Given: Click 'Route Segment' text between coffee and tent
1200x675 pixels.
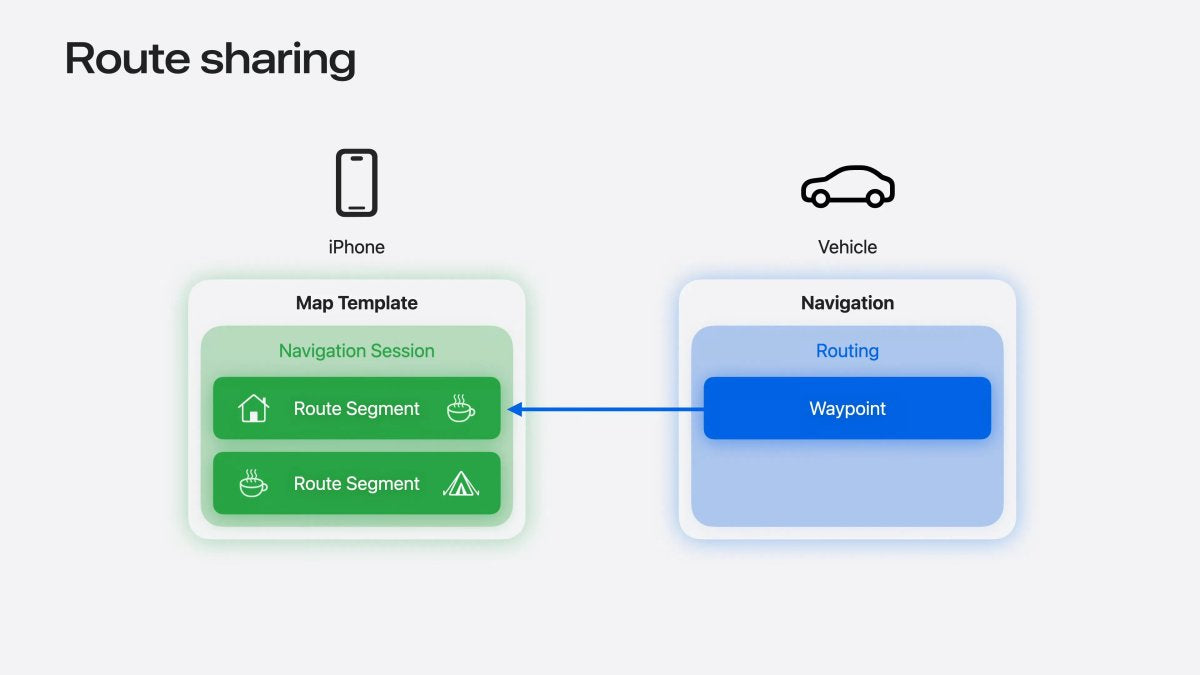Looking at the screenshot, I should 357,484.
